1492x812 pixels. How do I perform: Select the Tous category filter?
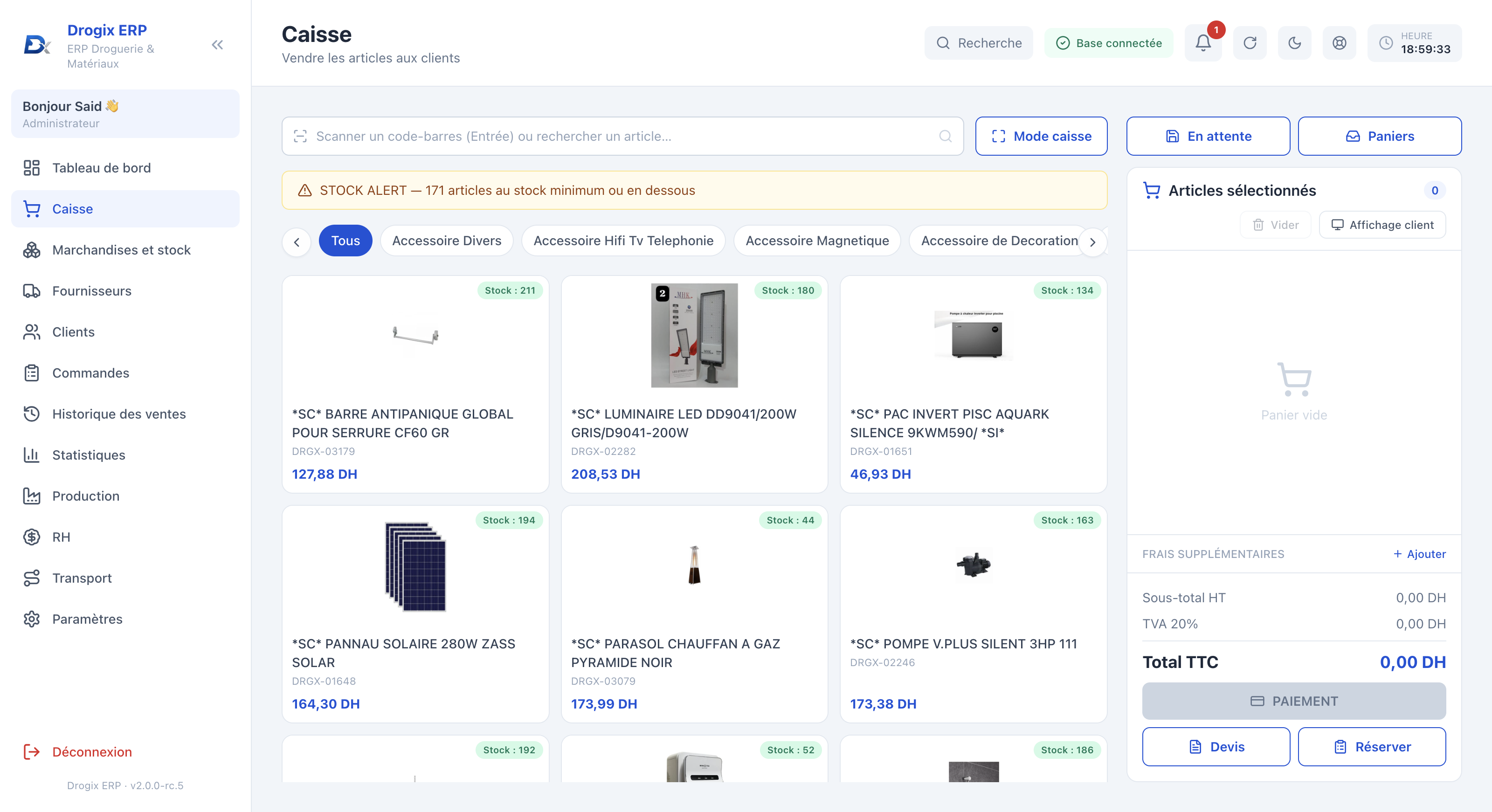[x=345, y=241]
